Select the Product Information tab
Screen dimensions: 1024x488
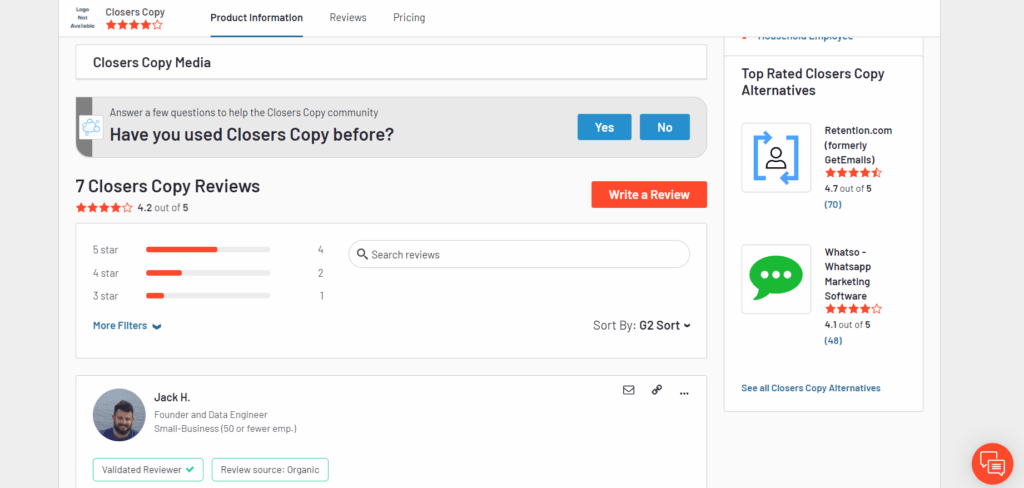click(257, 18)
